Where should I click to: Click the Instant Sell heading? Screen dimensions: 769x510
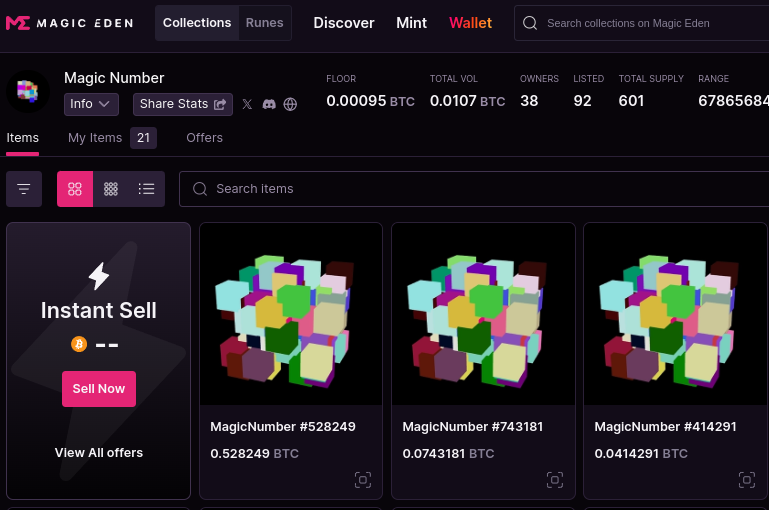tap(99, 310)
